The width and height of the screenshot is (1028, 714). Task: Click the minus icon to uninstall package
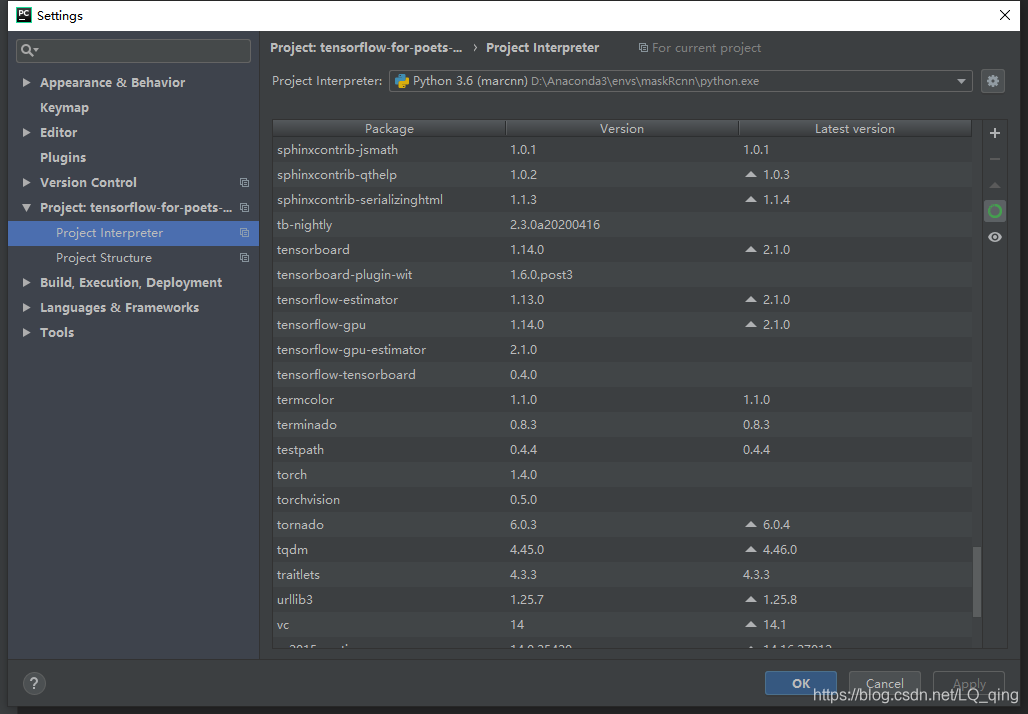coord(995,159)
